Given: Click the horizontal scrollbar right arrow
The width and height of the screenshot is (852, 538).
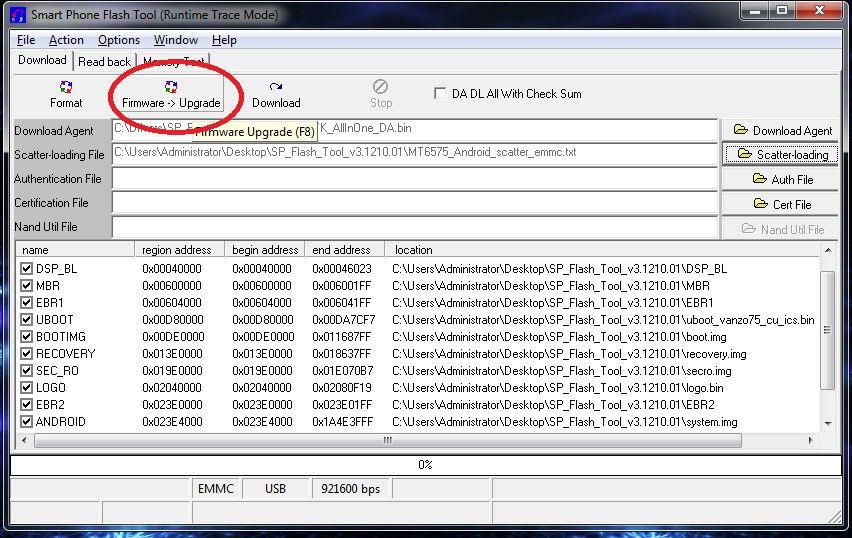Looking at the screenshot, I should [811, 440].
